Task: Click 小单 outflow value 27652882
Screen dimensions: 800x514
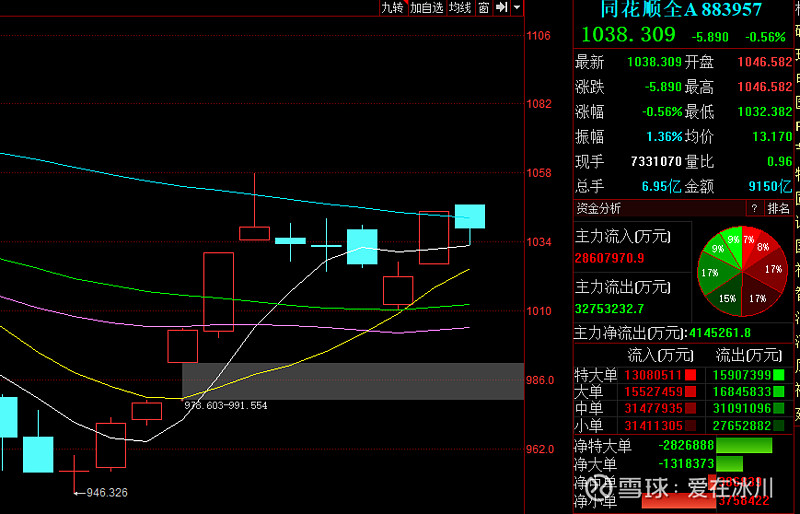Action: [741, 426]
